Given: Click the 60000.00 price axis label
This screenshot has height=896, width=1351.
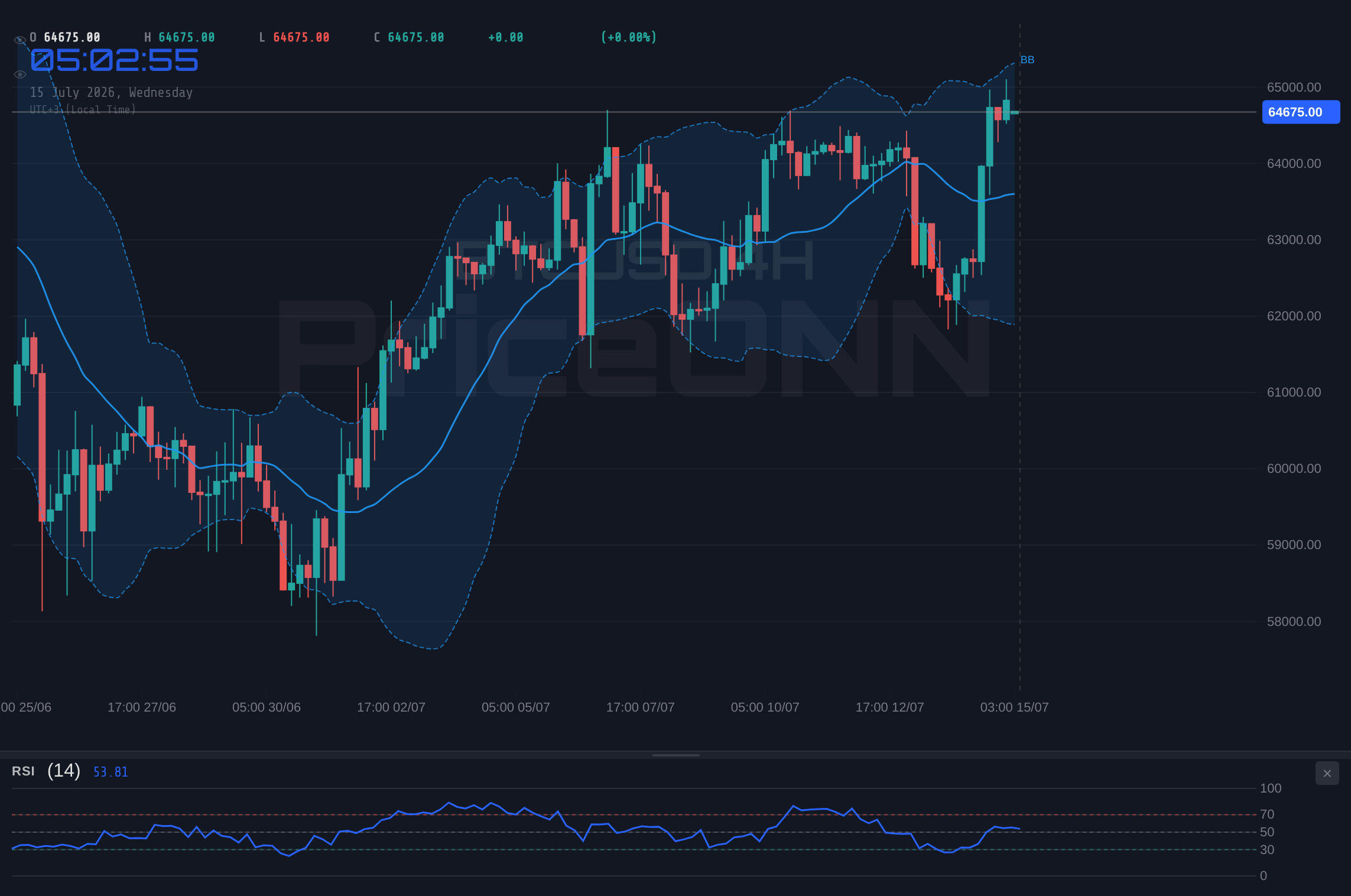Looking at the screenshot, I should point(1294,469).
